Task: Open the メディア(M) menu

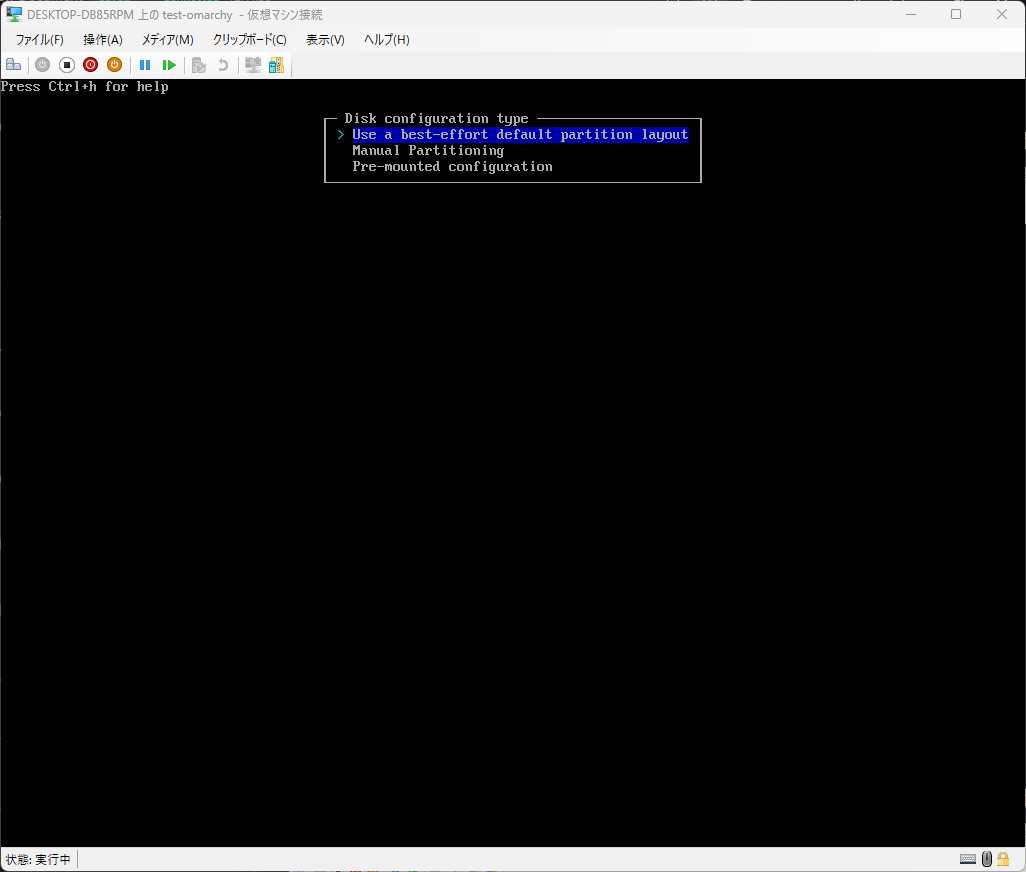Action: [168, 40]
